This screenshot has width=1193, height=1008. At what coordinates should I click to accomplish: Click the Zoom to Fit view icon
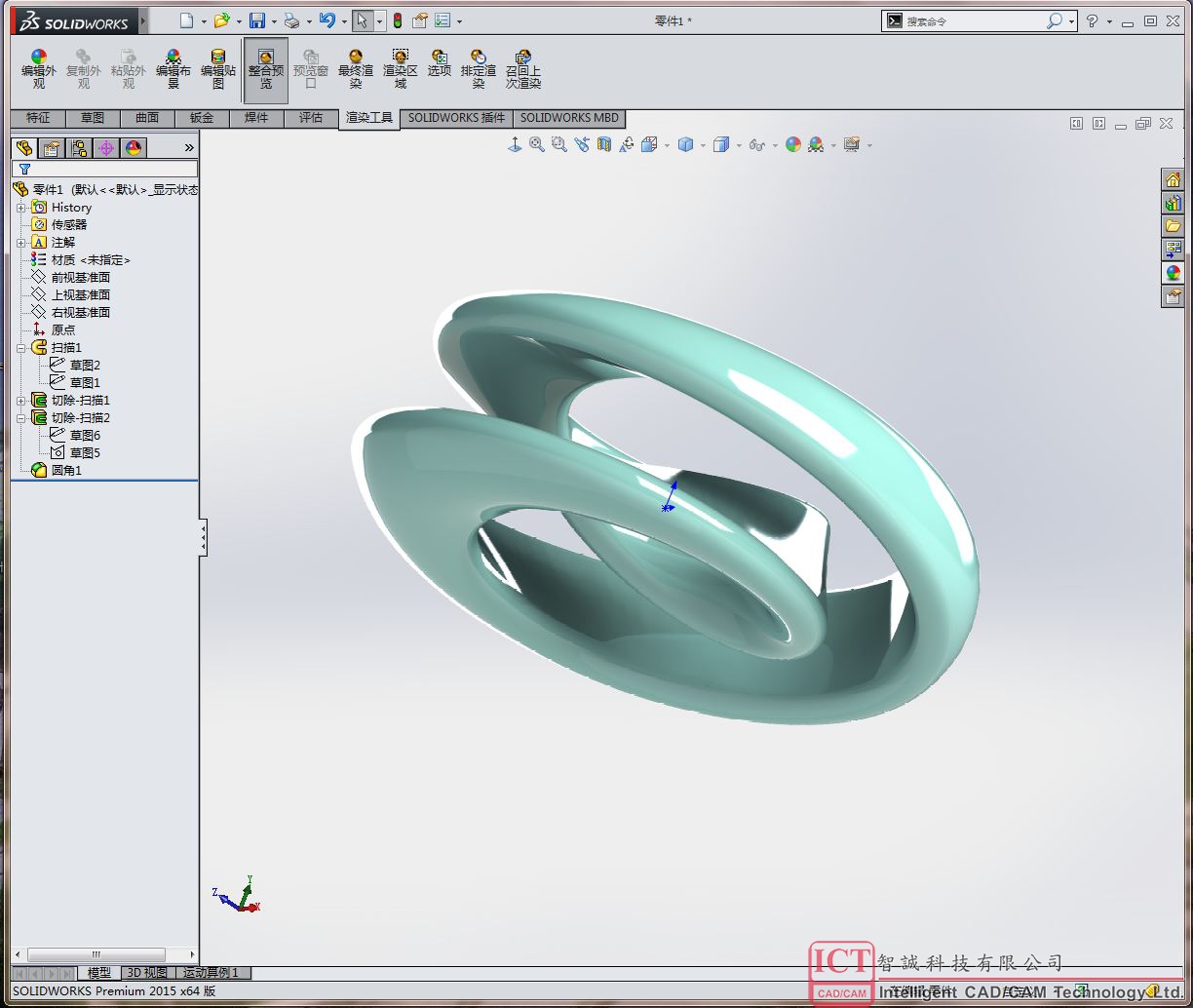[x=536, y=144]
